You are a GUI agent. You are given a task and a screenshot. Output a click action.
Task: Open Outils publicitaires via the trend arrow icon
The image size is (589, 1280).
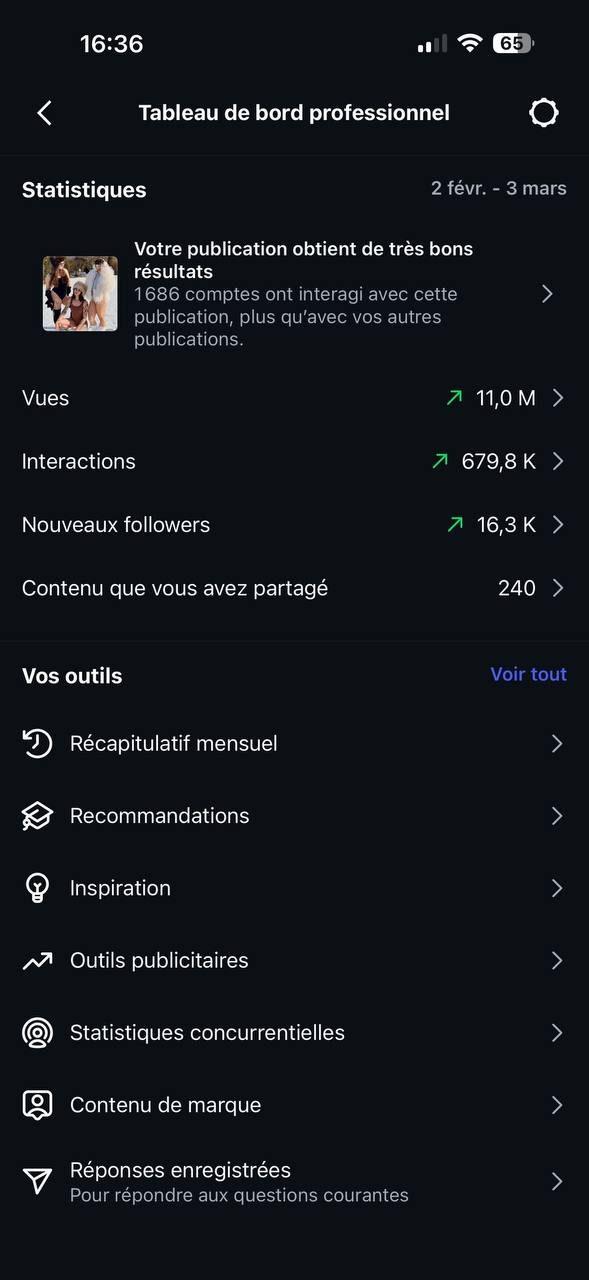coord(35,960)
